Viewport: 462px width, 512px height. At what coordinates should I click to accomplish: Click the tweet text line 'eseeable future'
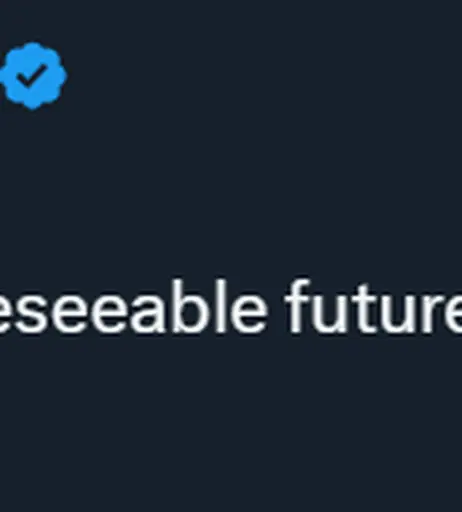[x=231, y=306]
